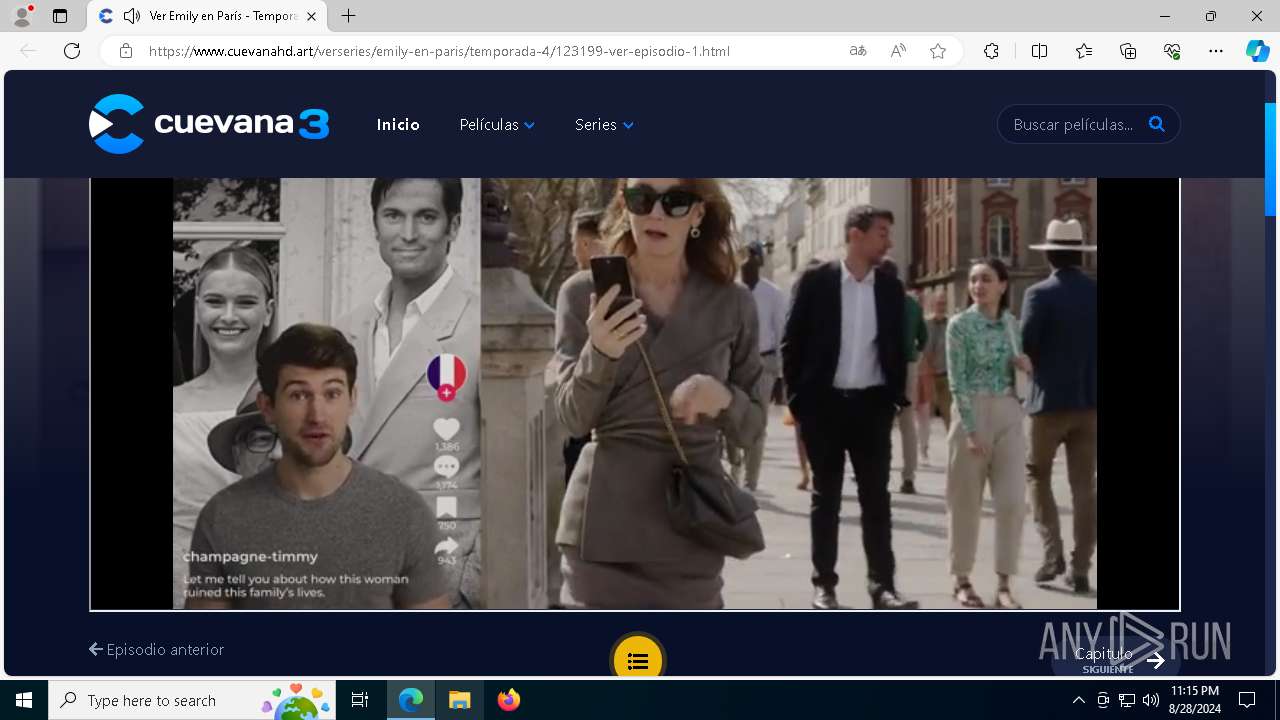Open the Copilot sidebar icon
Image resolution: width=1280 pixels, height=720 pixels.
pos(1257,51)
